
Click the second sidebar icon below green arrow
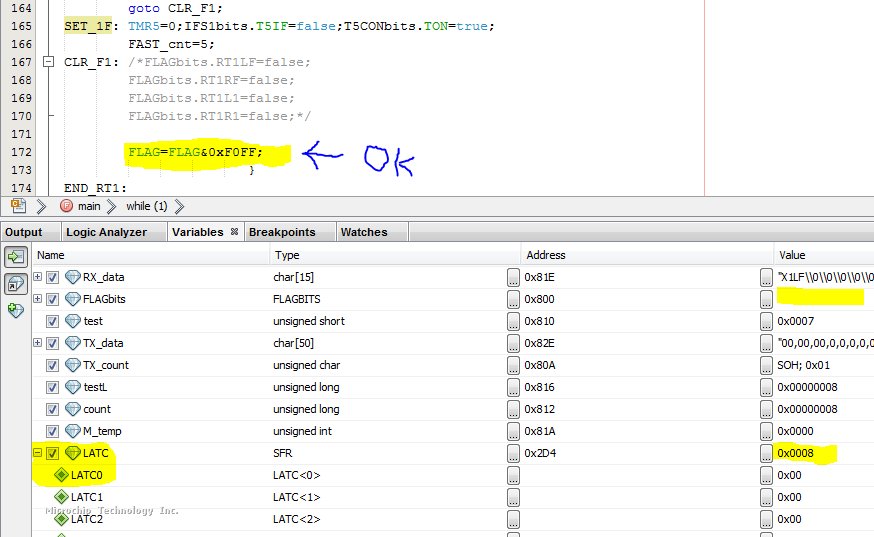click(x=16, y=283)
